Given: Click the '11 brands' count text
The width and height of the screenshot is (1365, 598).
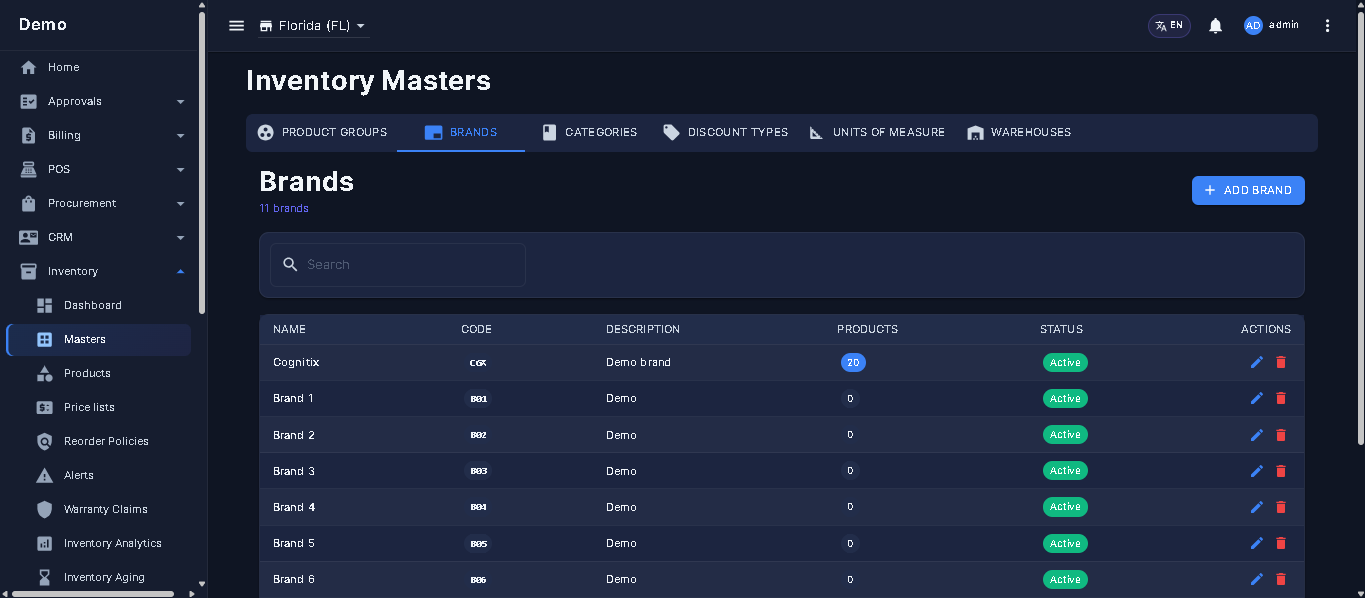Looking at the screenshot, I should click(284, 208).
